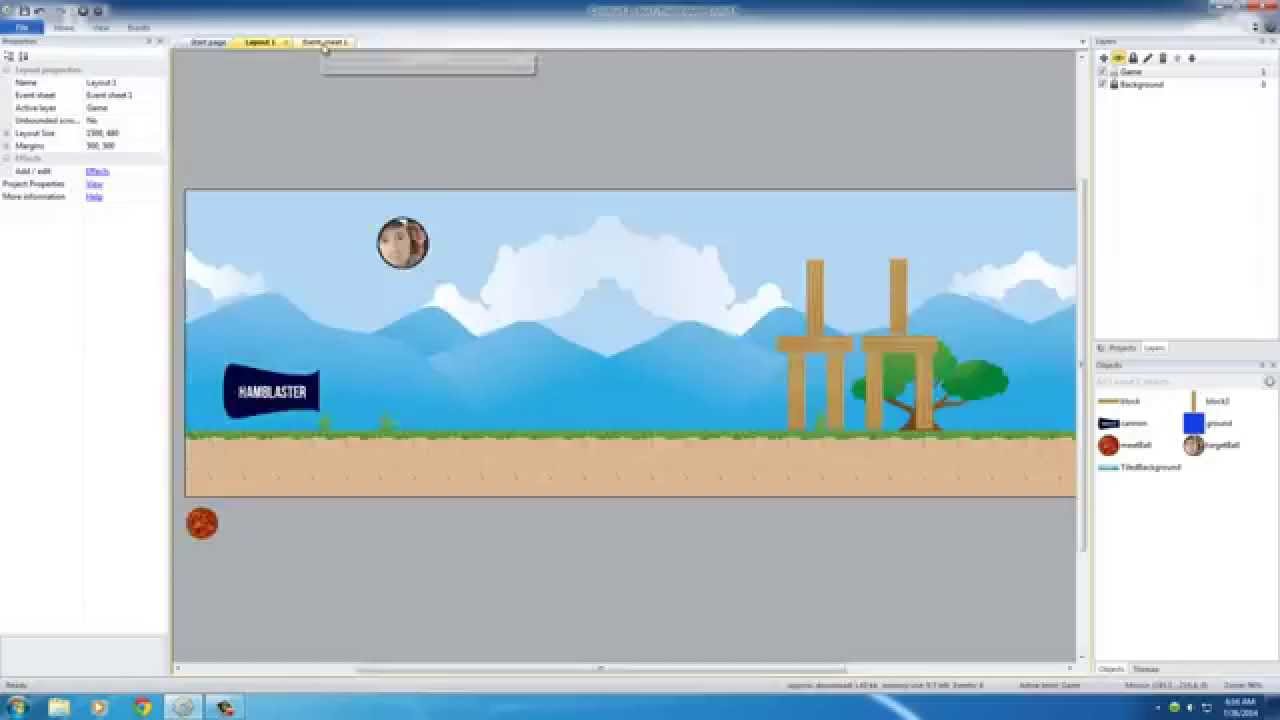Screen dimensions: 1280x720
Task: Click the horizontal scrollbar below the layout
Action: [x=600, y=669]
